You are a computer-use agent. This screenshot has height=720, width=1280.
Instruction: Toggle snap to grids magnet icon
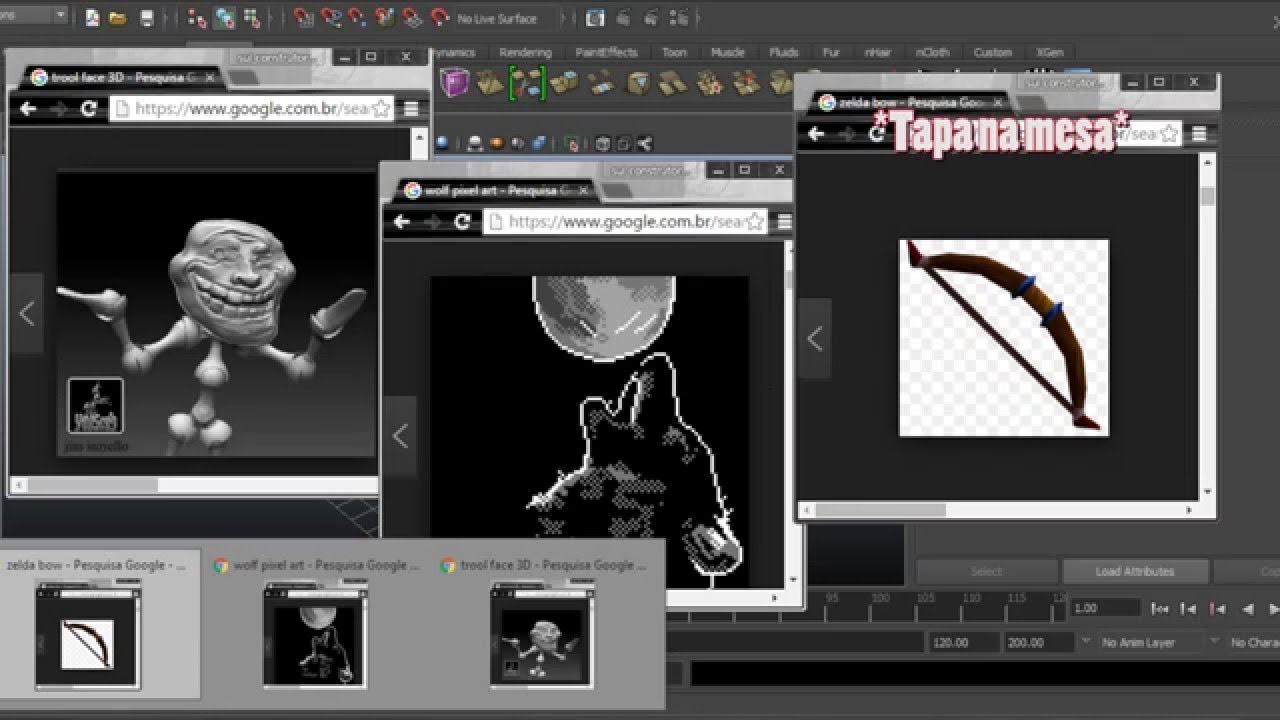304,18
